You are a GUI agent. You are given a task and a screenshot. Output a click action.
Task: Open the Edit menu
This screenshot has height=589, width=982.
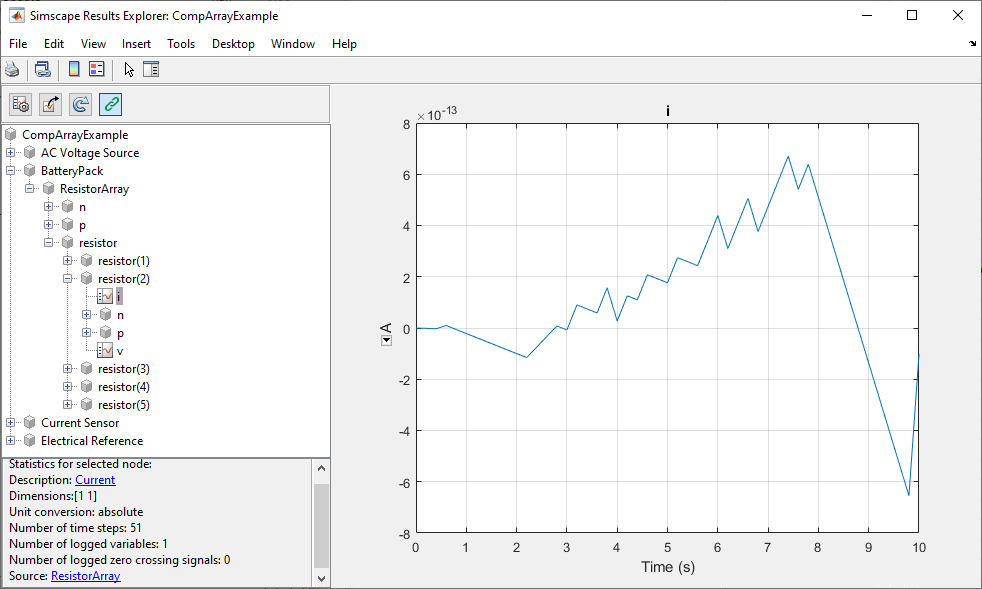[54, 43]
